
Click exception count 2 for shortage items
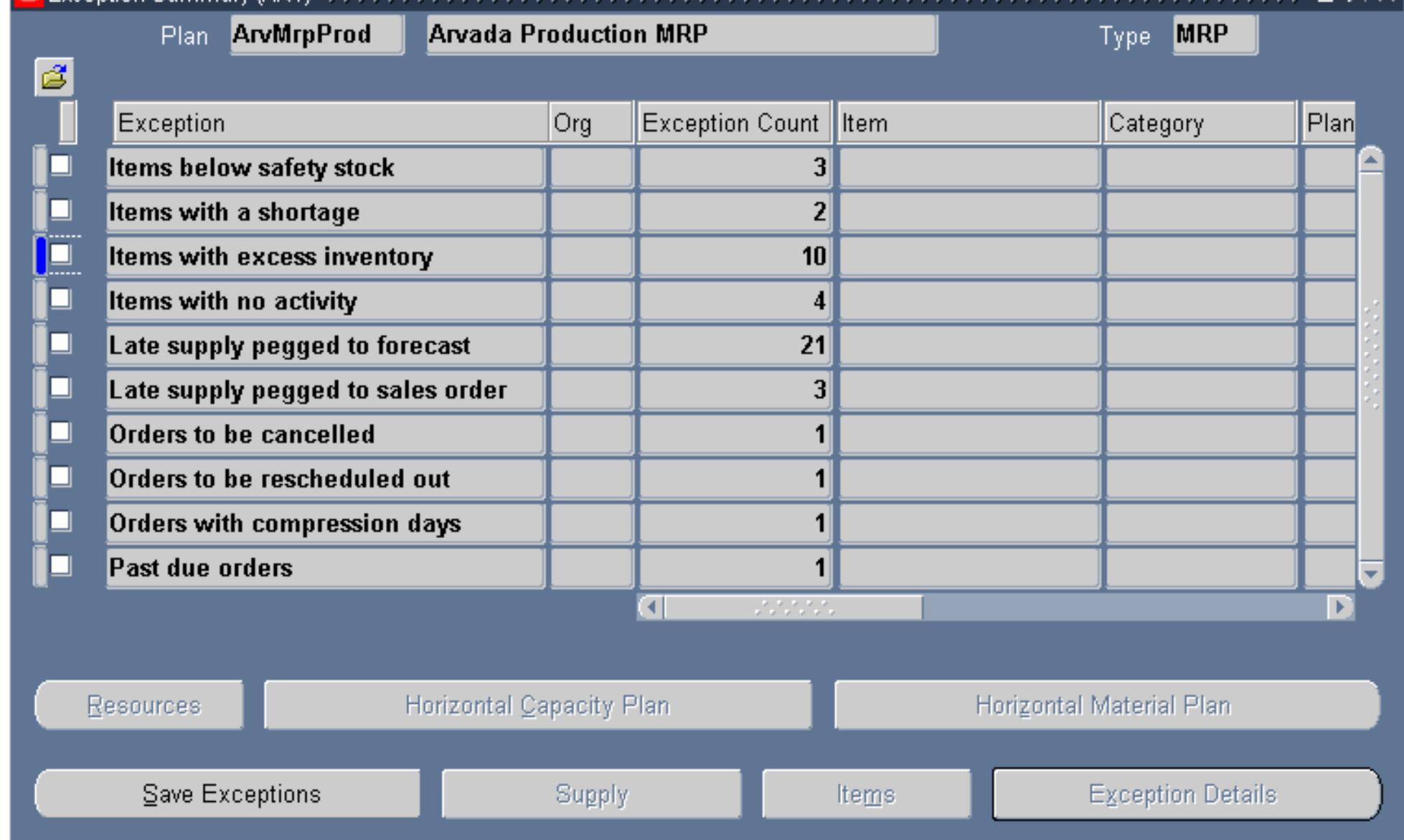[x=735, y=212]
